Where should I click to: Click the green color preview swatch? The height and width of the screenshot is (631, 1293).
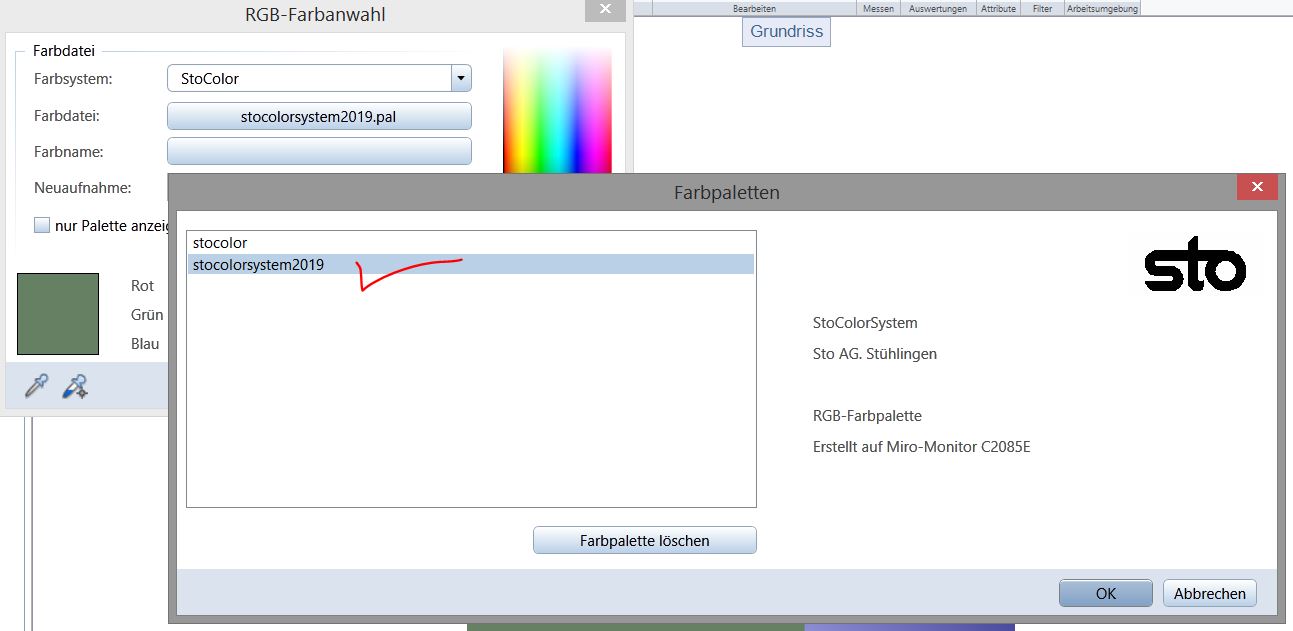click(58, 314)
